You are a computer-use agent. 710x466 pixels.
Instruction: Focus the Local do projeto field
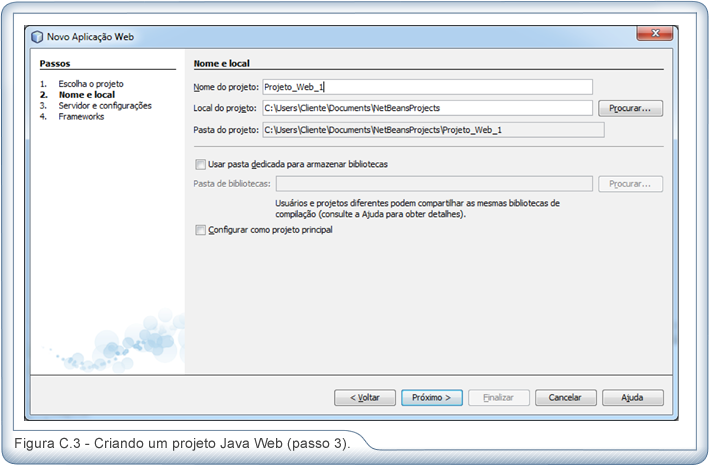coord(427,108)
